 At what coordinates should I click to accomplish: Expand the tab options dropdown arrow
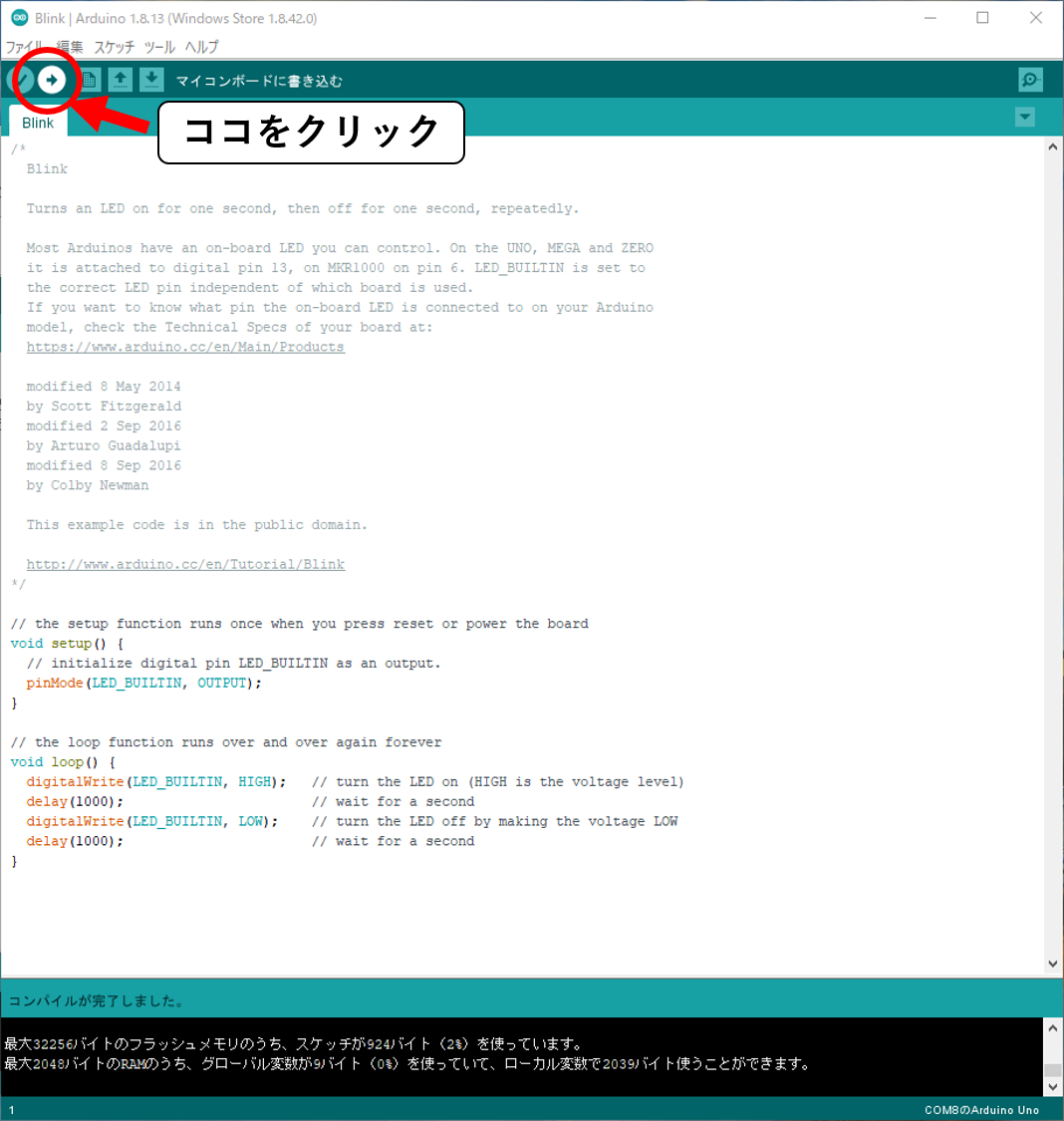[1025, 117]
